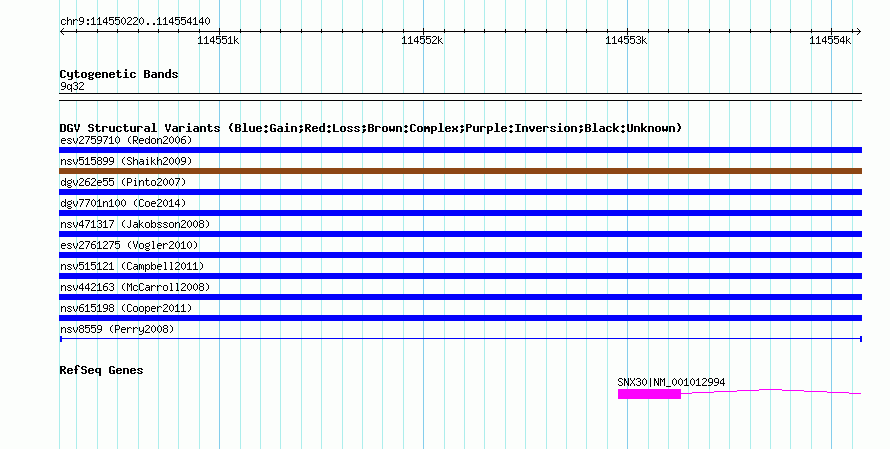Click nsv515121 (Campbell2011) label
Image resolution: width=890 pixels, height=449 pixels.
[132, 266]
